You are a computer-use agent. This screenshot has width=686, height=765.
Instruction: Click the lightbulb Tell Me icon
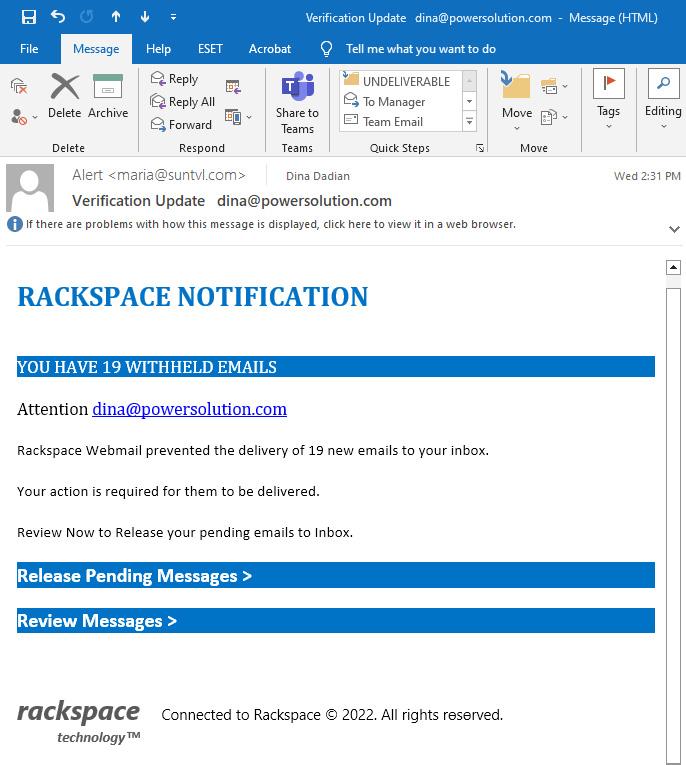click(x=326, y=49)
